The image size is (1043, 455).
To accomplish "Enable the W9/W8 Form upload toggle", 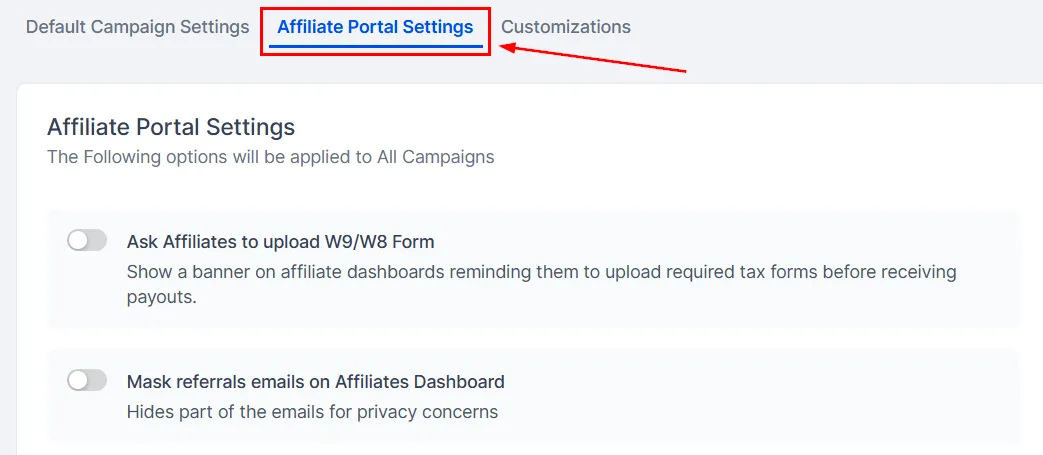I will (x=87, y=240).
